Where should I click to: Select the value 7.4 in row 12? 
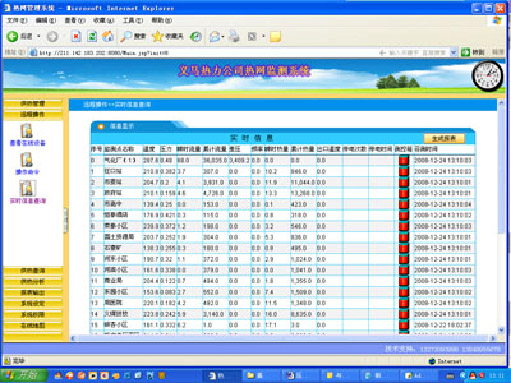pos(269,292)
